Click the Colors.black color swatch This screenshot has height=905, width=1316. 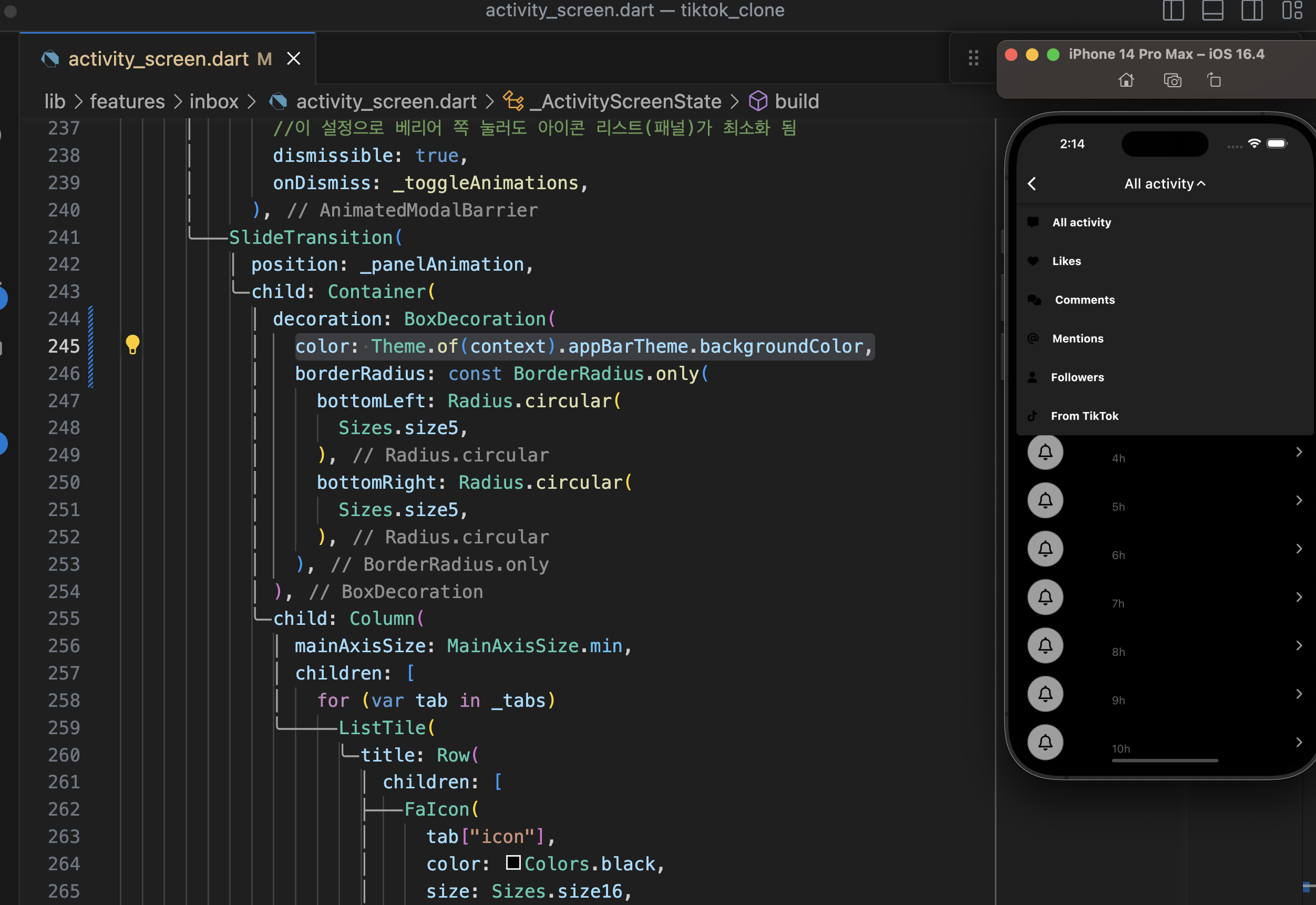point(513,862)
